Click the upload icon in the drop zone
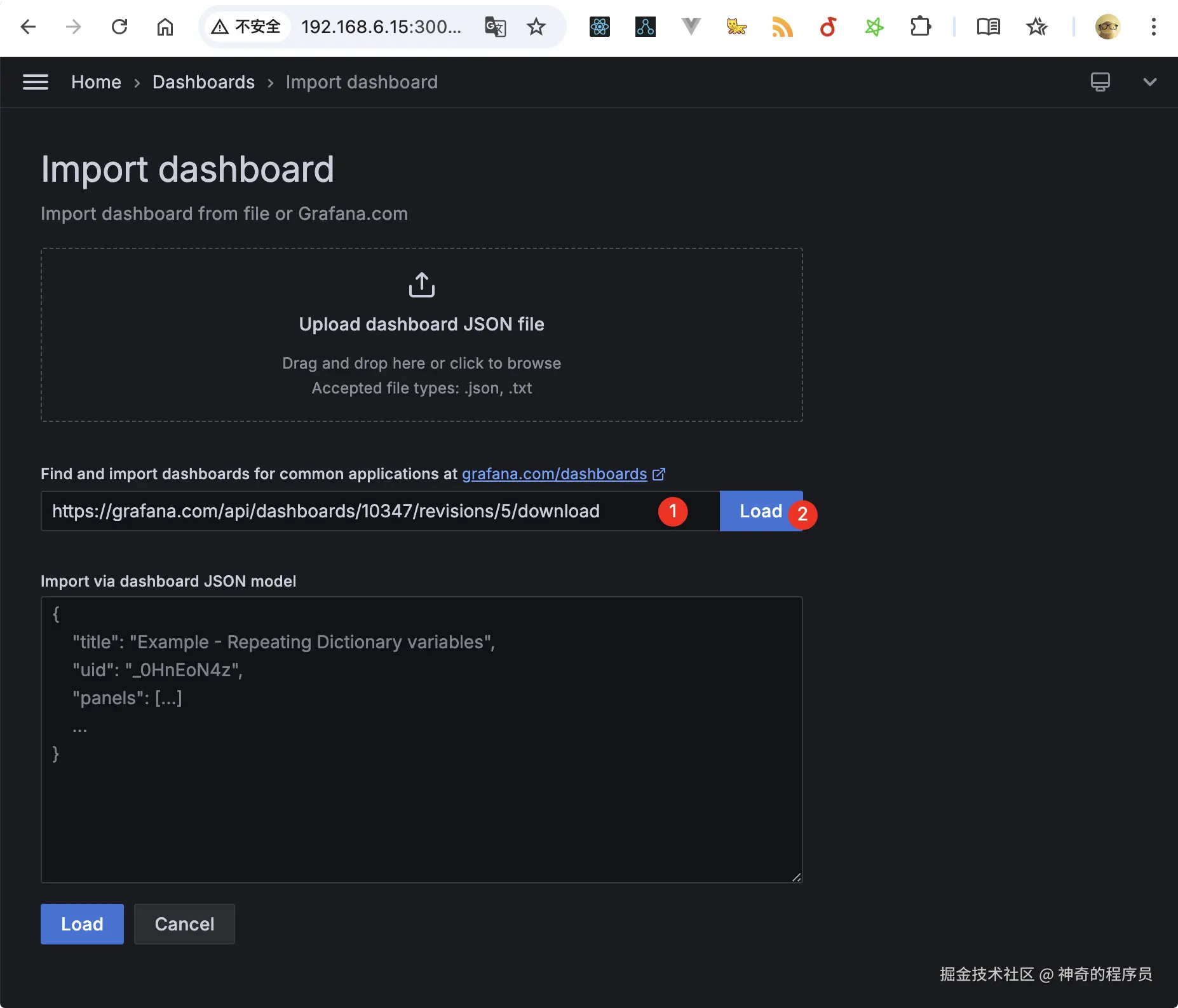Viewport: 1178px width, 1008px height. (422, 285)
